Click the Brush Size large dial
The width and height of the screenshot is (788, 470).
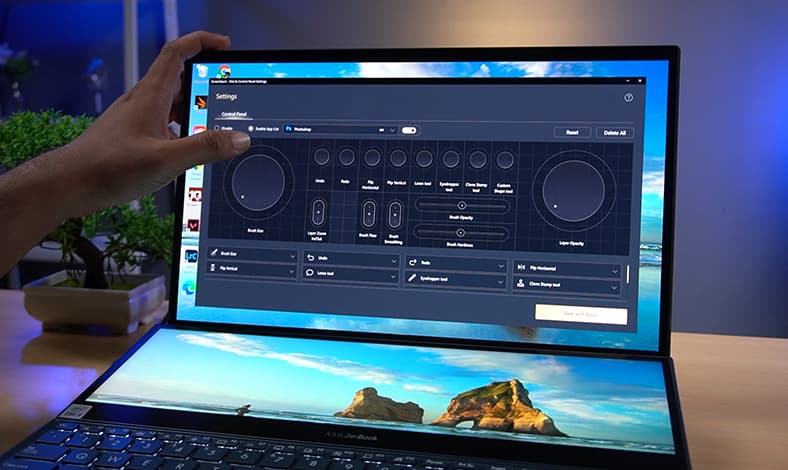point(258,182)
